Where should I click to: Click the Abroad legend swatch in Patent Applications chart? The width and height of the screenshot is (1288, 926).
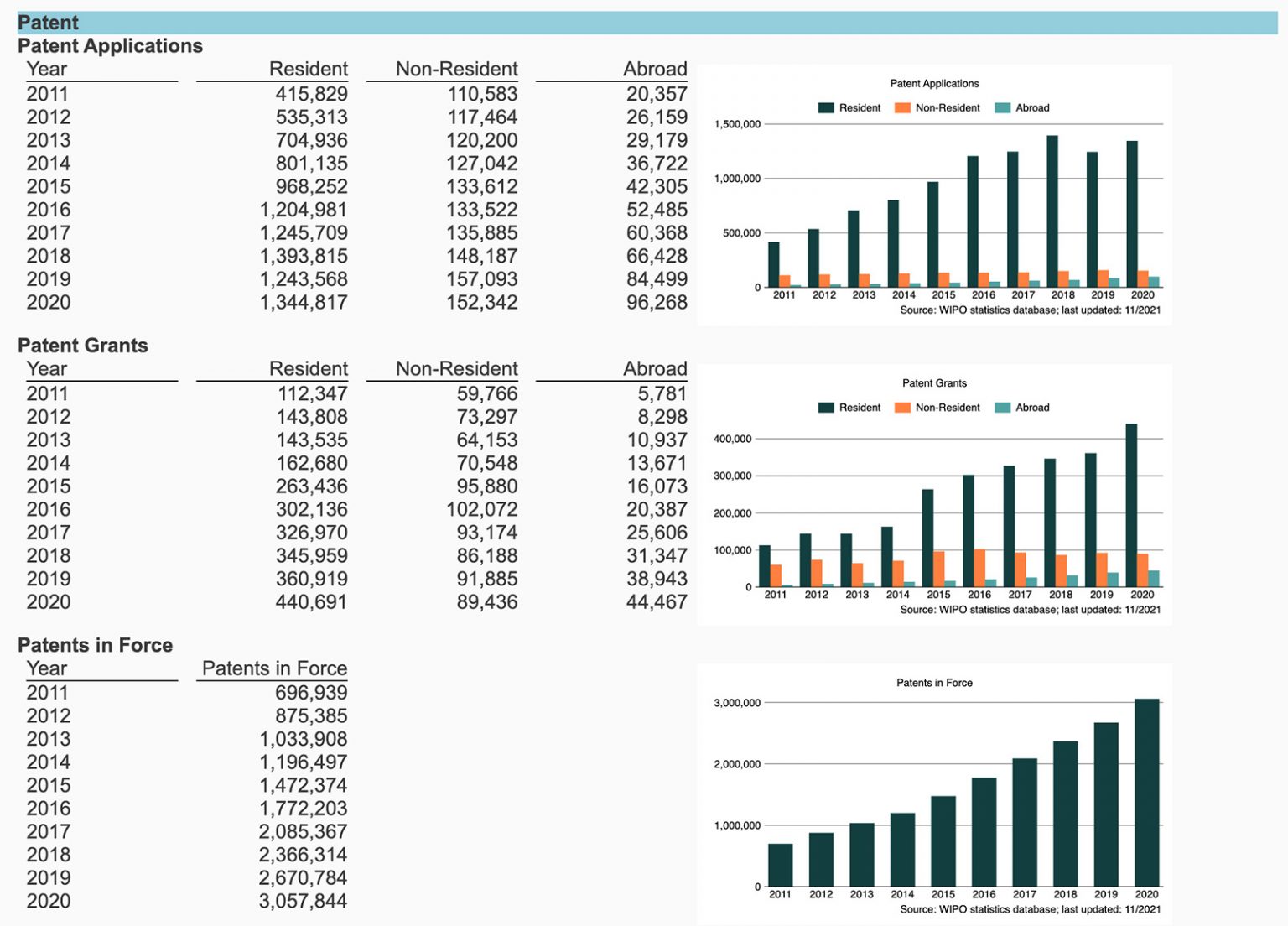[x=1002, y=108]
